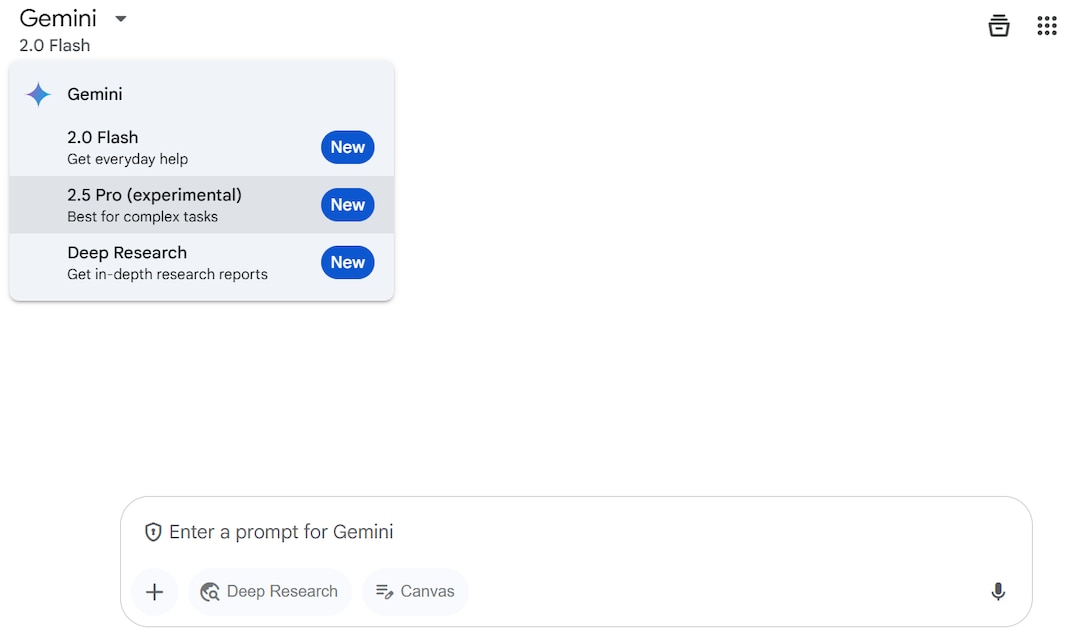1080x628 pixels.
Task: Toggle the Canvas chip
Action: (x=415, y=592)
